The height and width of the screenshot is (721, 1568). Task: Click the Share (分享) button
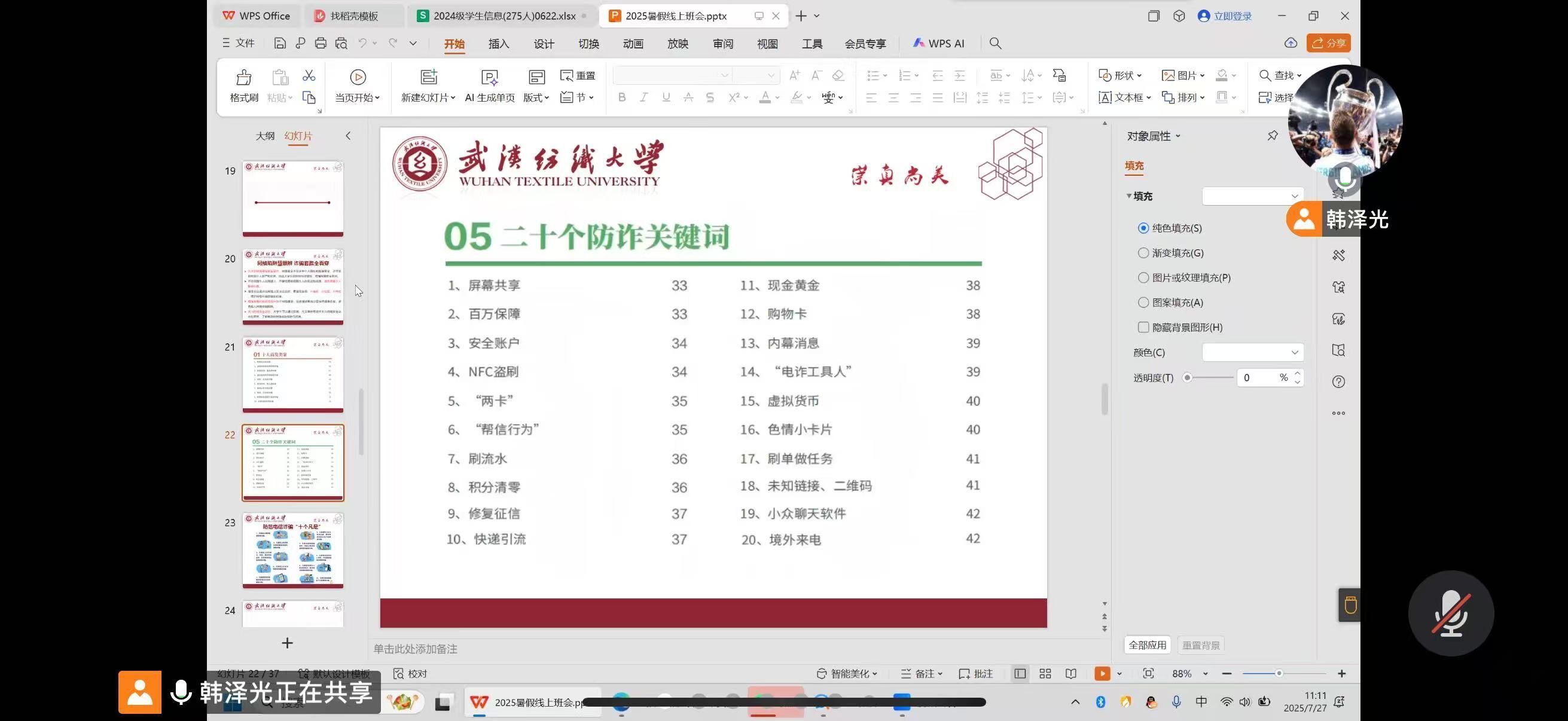1328,43
